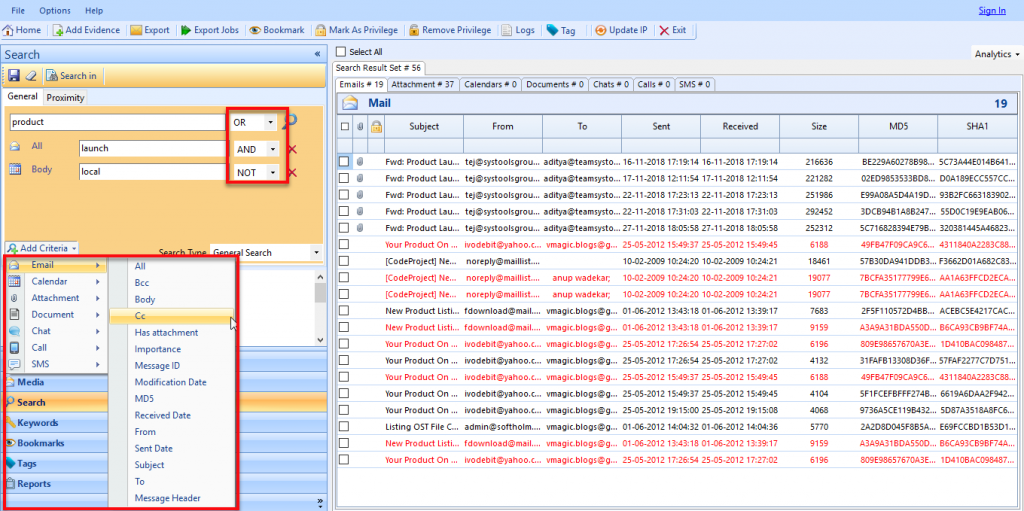Viewport: 1024px width, 511px height.
Task: Open the Add Criteria dropdown
Action: point(42,248)
